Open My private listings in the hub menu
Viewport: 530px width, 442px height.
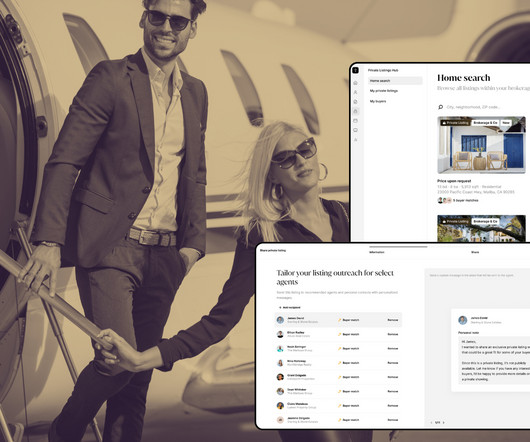pos(384,91)
